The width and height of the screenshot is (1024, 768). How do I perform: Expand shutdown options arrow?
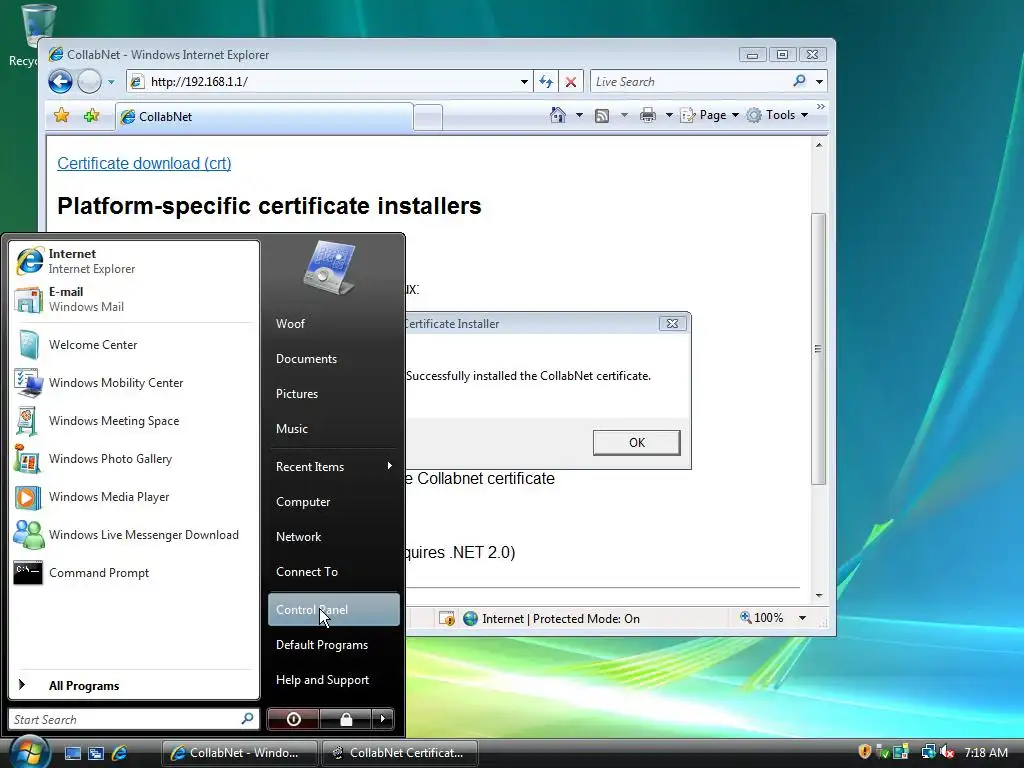pyautogui.click(x=383, y=719)
